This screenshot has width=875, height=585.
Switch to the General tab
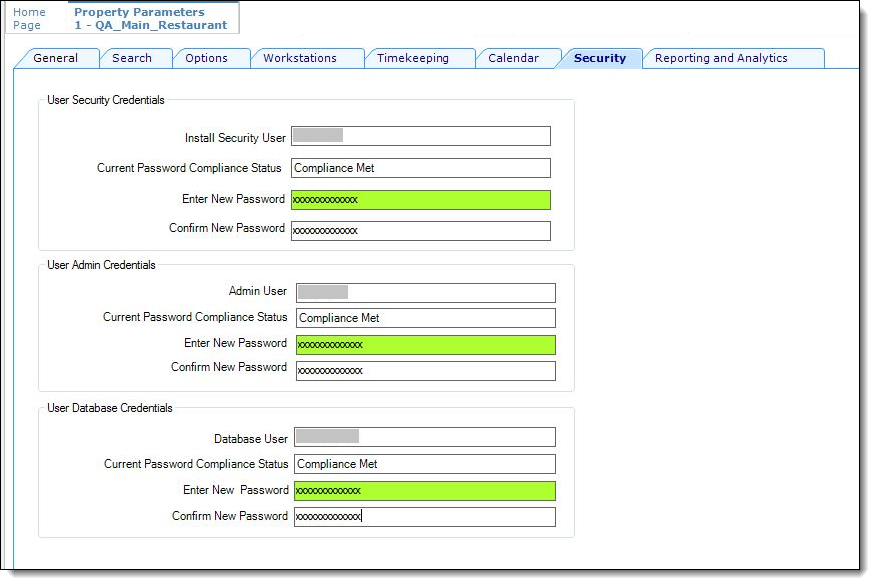(x=55, y=58)
